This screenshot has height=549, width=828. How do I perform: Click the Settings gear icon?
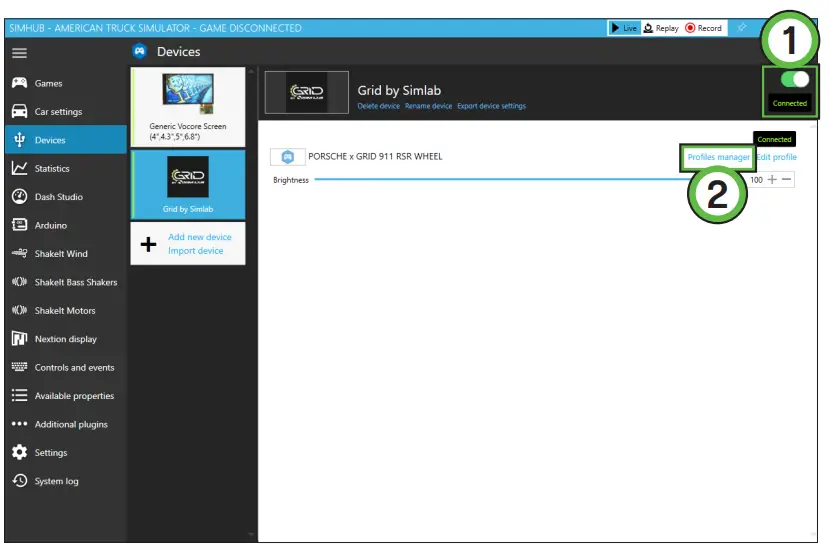(20, 452)
